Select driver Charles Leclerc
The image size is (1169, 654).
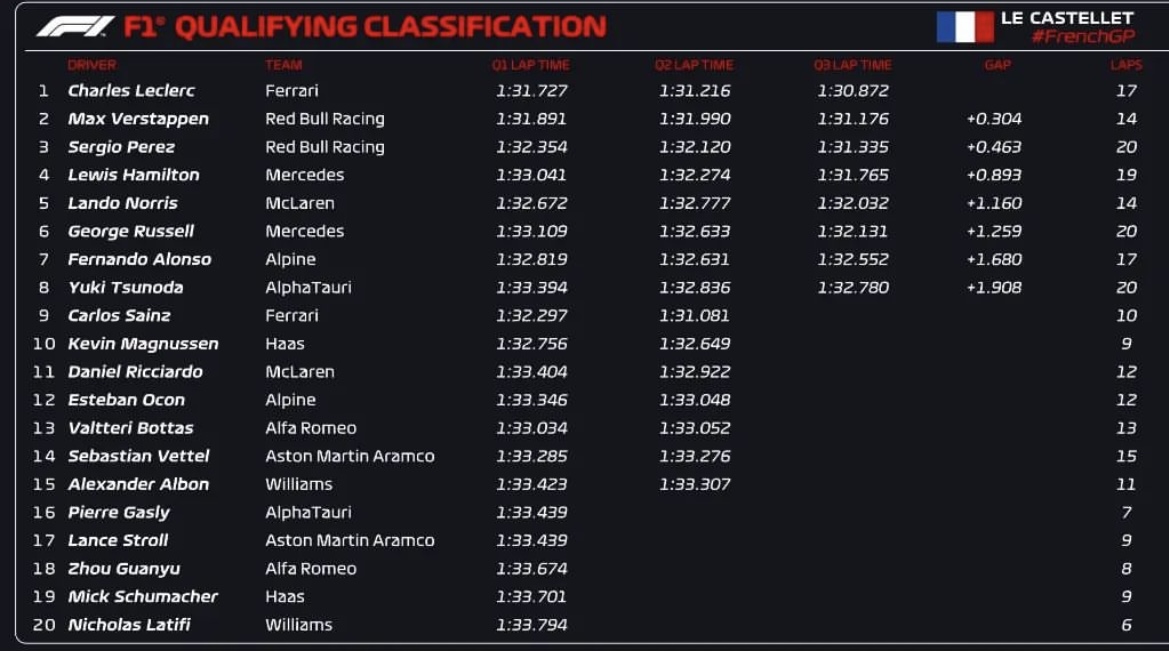(x=131, y=91)
